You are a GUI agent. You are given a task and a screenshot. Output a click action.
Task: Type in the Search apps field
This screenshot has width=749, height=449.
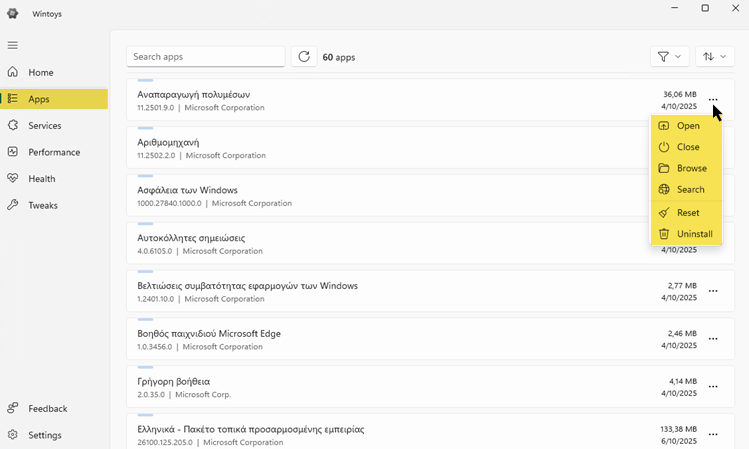click(x=205, y=57)
